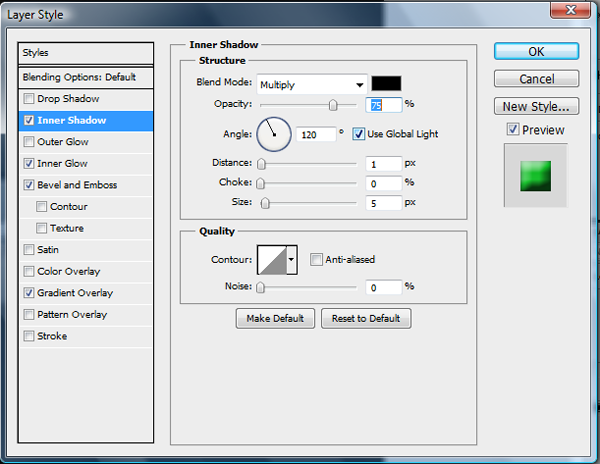Toggle the Drop Shadow checkbox

(x=29, y=99)
